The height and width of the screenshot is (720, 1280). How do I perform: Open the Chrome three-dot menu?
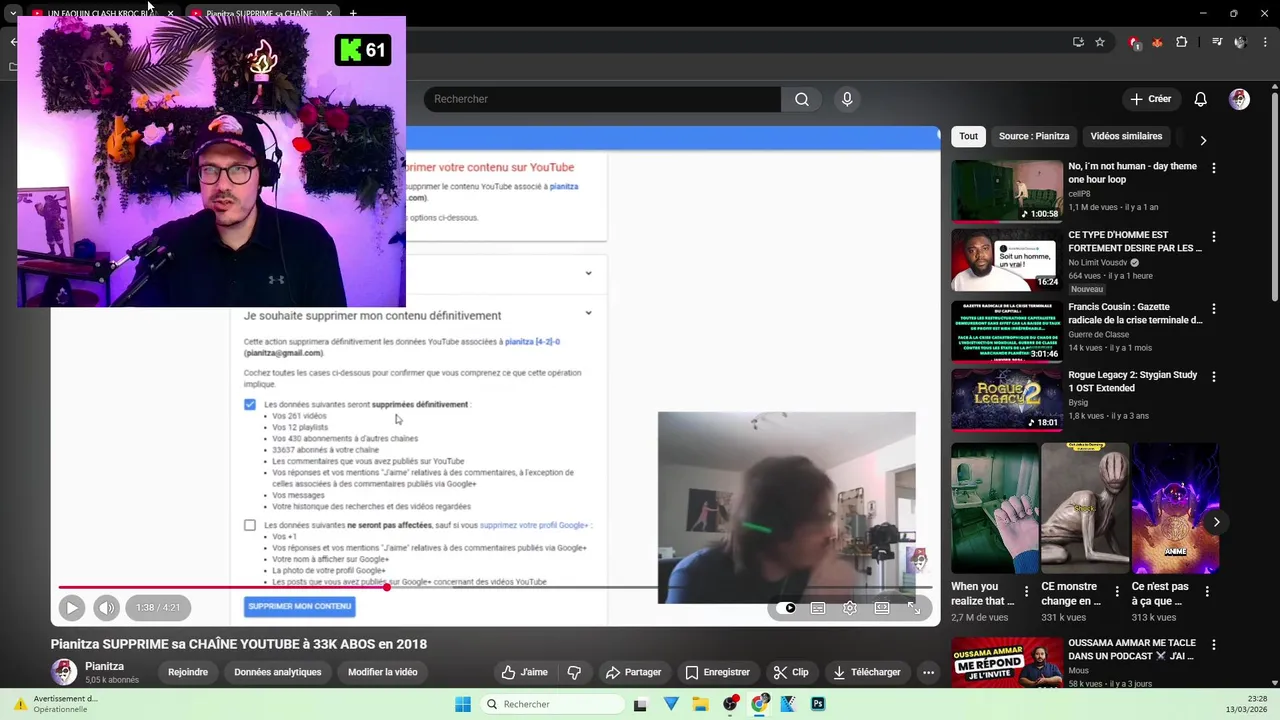[1267, 42]
